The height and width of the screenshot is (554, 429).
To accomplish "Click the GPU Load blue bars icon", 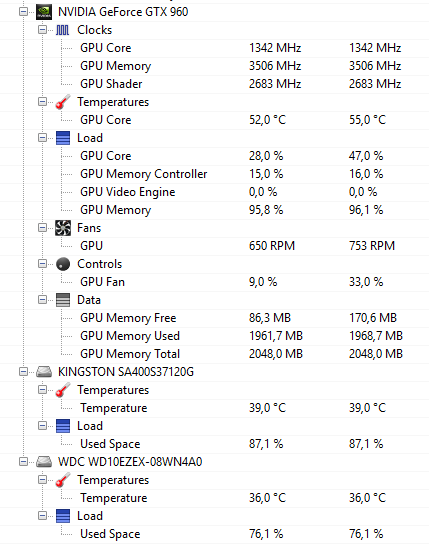I will point(63,138).
